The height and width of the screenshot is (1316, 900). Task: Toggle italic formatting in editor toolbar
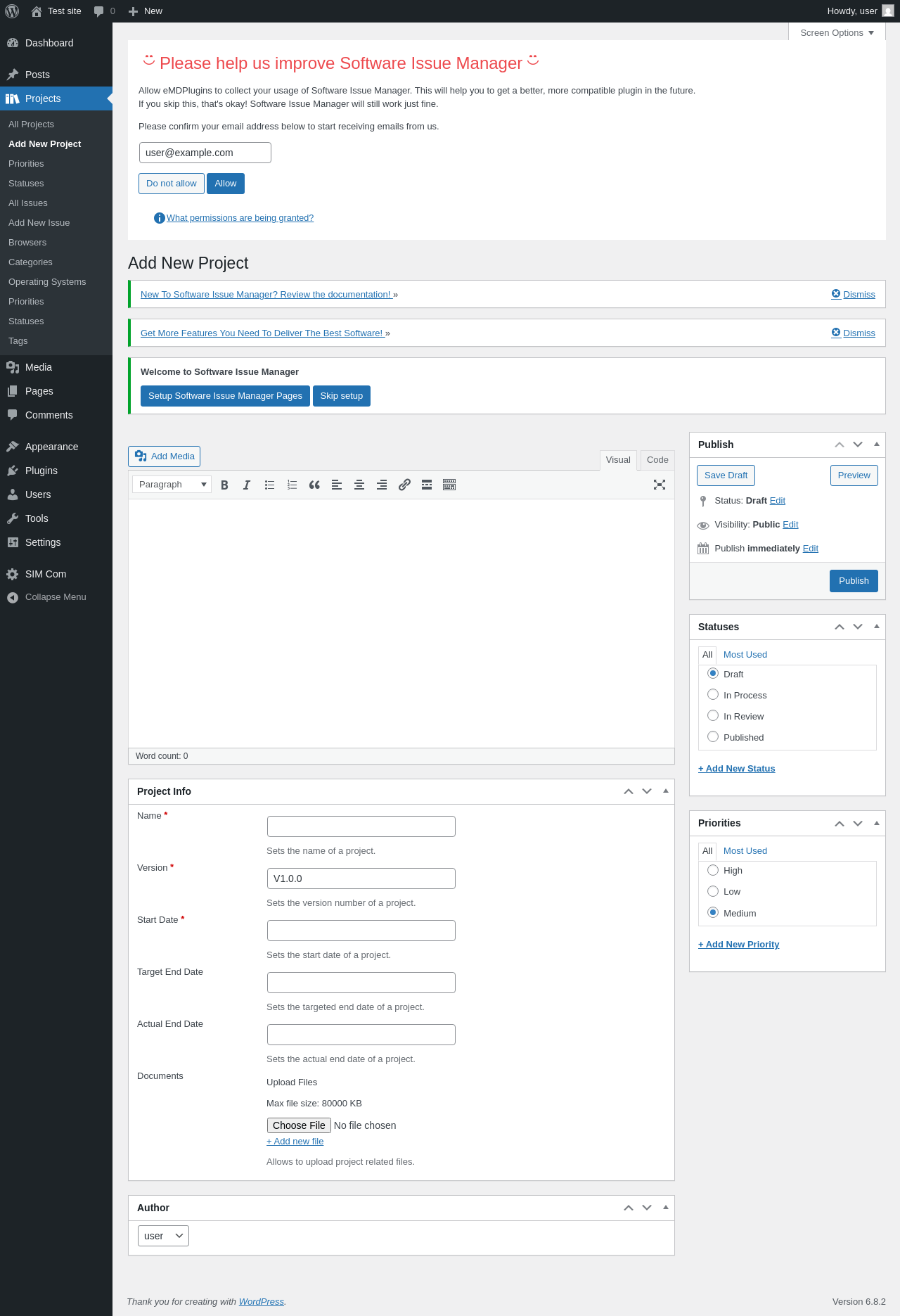pos(247,485)
